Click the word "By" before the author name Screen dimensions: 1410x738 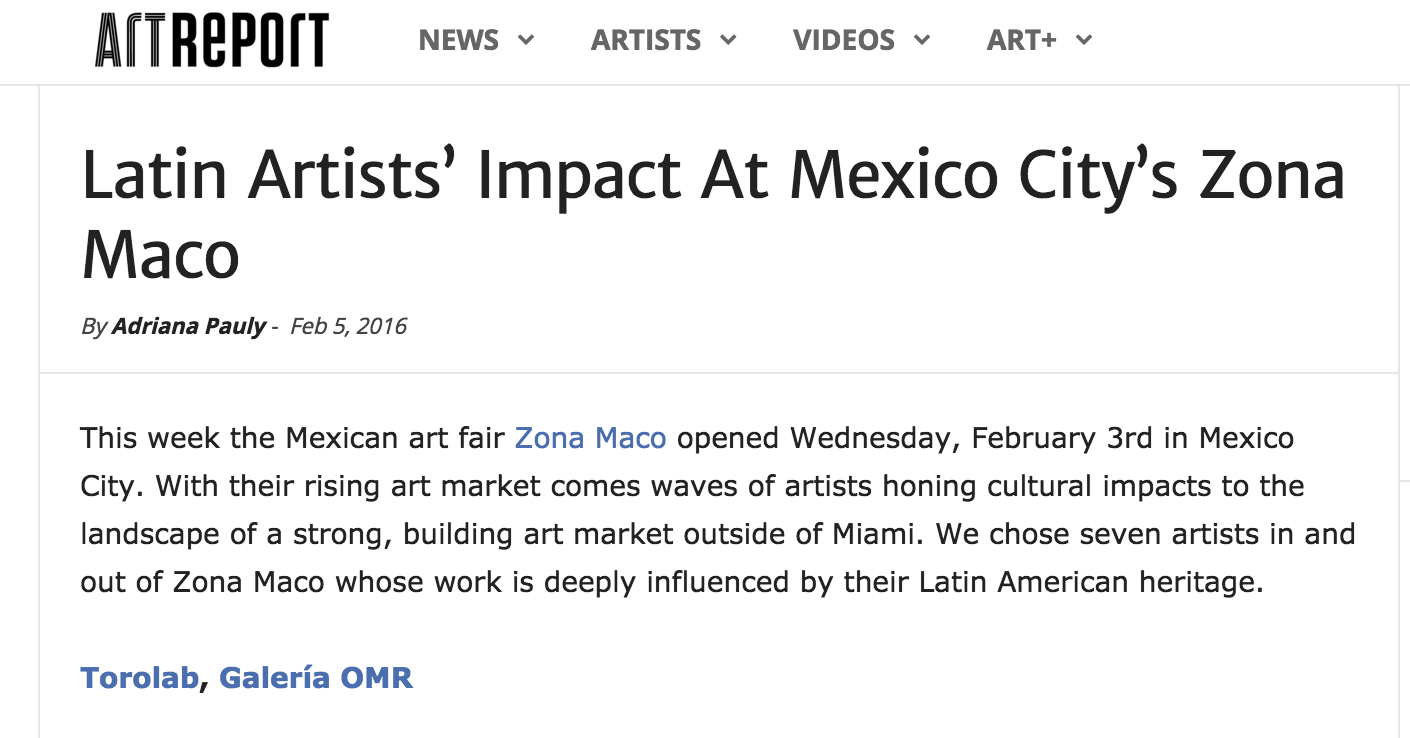click(93, 326)
